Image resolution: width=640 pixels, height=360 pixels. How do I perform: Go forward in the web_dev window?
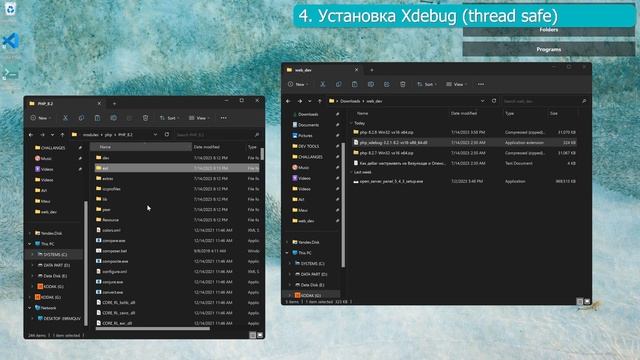coord(300,101)
